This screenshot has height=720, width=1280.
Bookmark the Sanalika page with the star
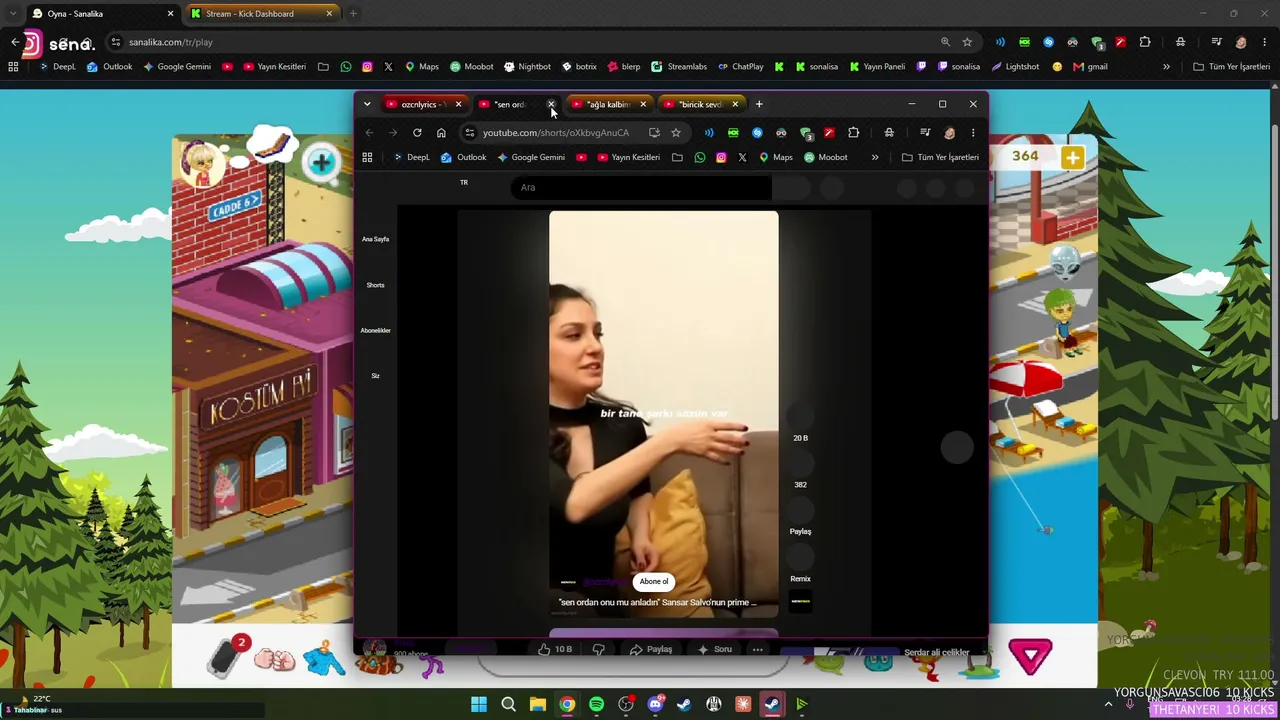[x=967, y=42]
